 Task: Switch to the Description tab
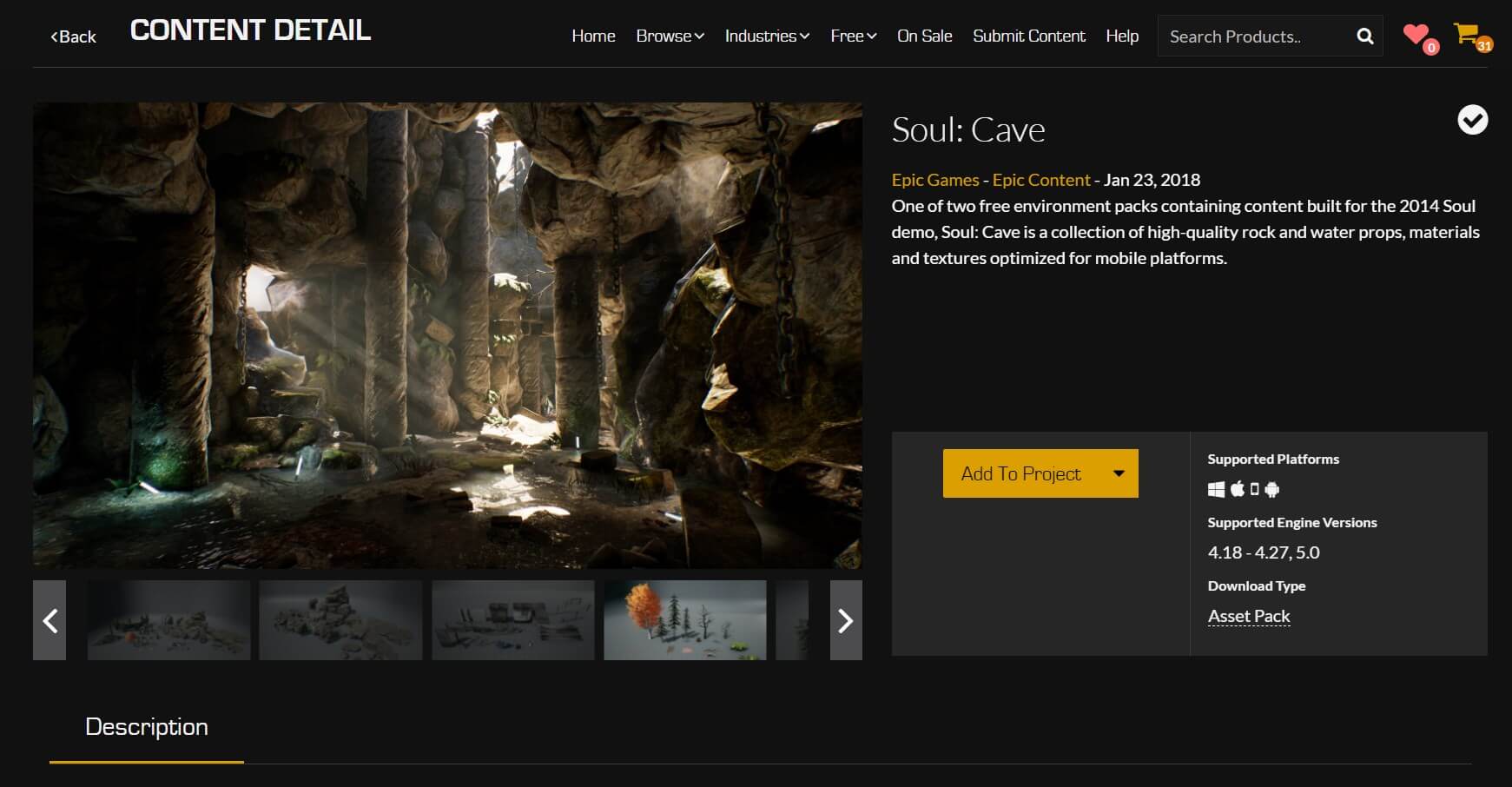click(x=147, y=727)
